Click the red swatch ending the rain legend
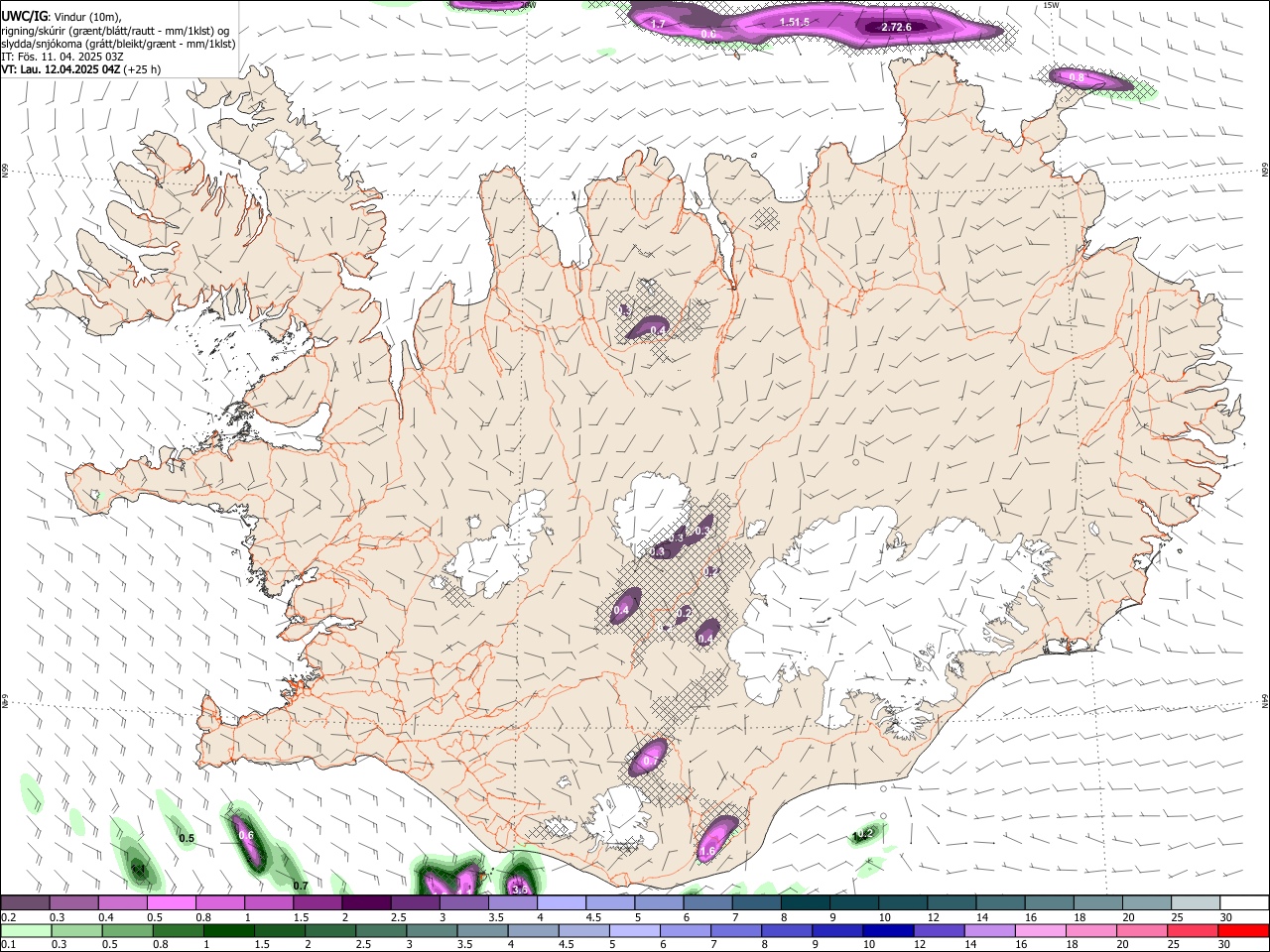Screen dimensions: 1270x952 [1242, 930]
